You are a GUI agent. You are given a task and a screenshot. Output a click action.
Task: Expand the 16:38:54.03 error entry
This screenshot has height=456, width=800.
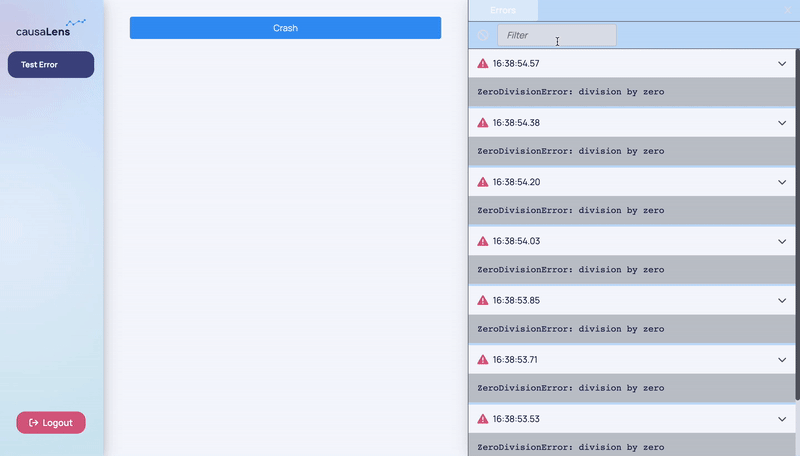[x=782, y=241]
